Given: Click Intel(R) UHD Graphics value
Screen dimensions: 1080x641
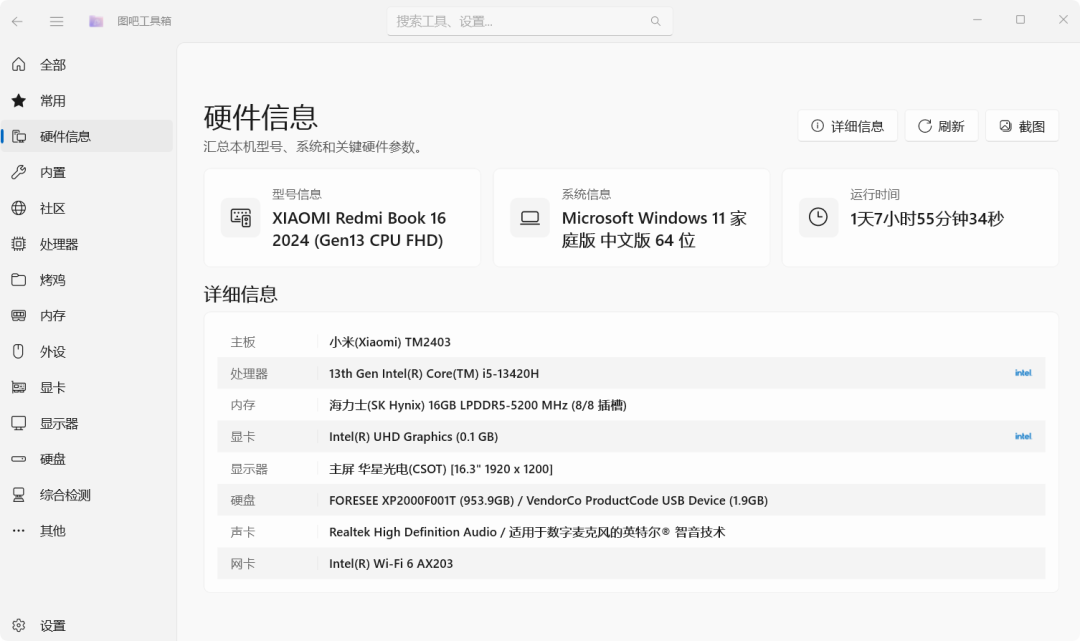Looking at the screenshot, I should [413, 437].
